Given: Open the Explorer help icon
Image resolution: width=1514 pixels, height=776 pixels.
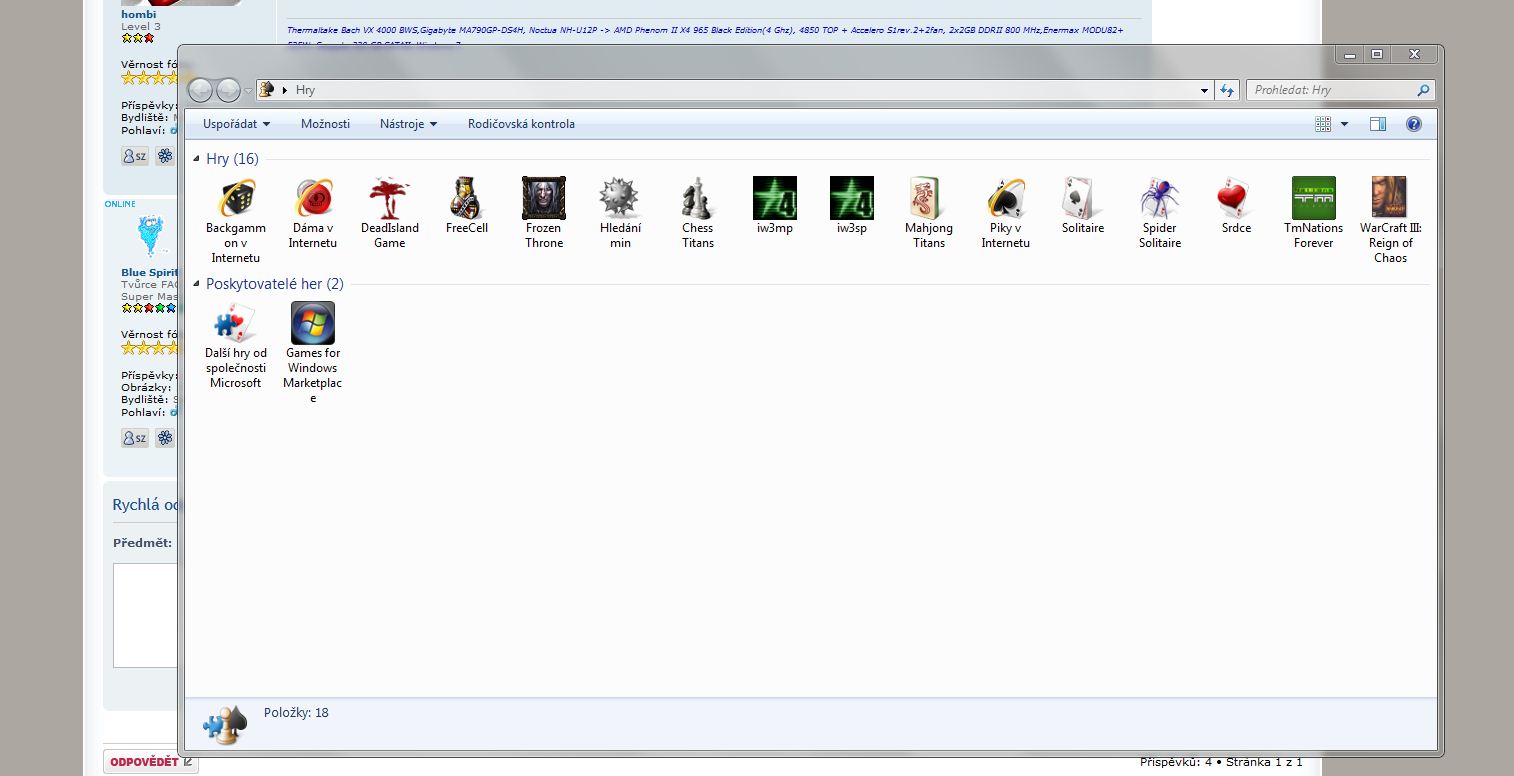Looking at the screenshot, I should (1413, 124).
